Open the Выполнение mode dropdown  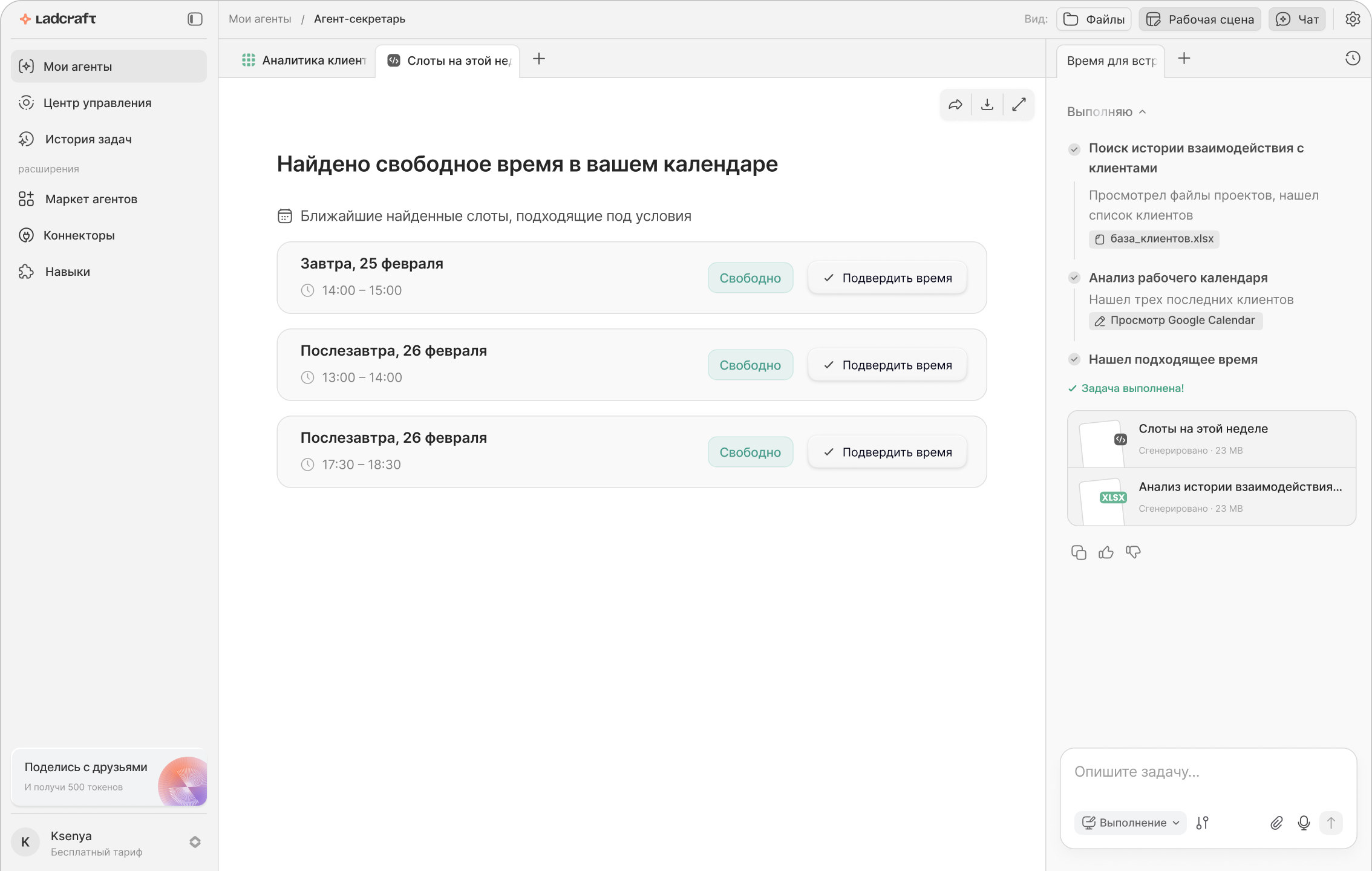click(x=1130, y=823)
